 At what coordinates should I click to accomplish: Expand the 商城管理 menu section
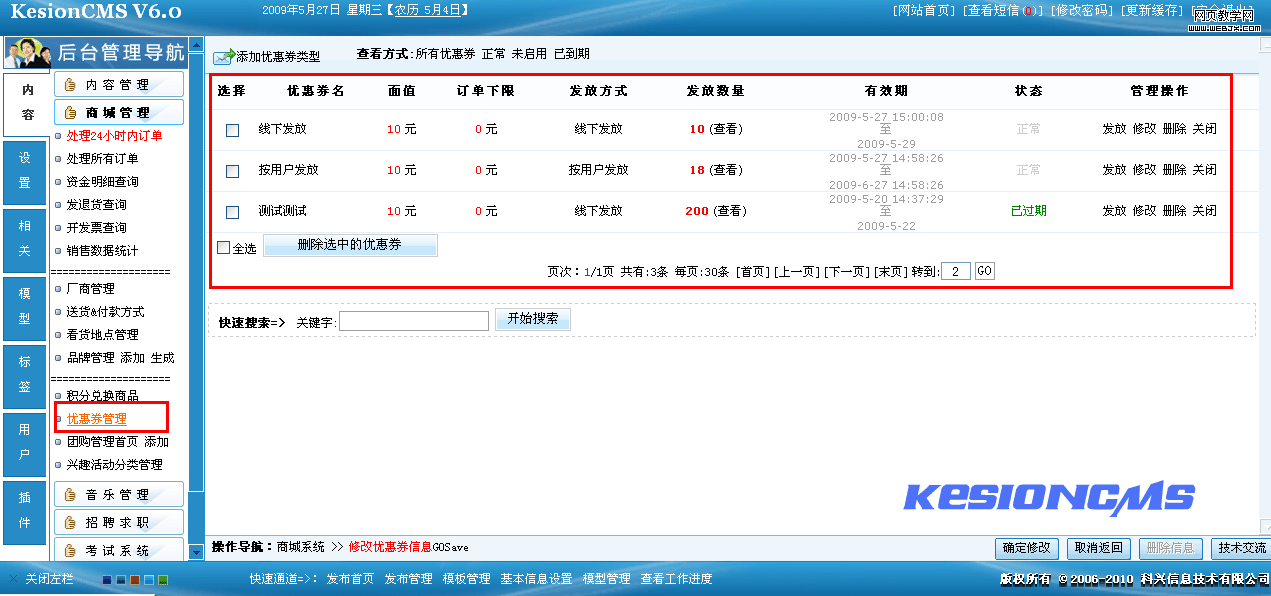click(x=118, y=113)
